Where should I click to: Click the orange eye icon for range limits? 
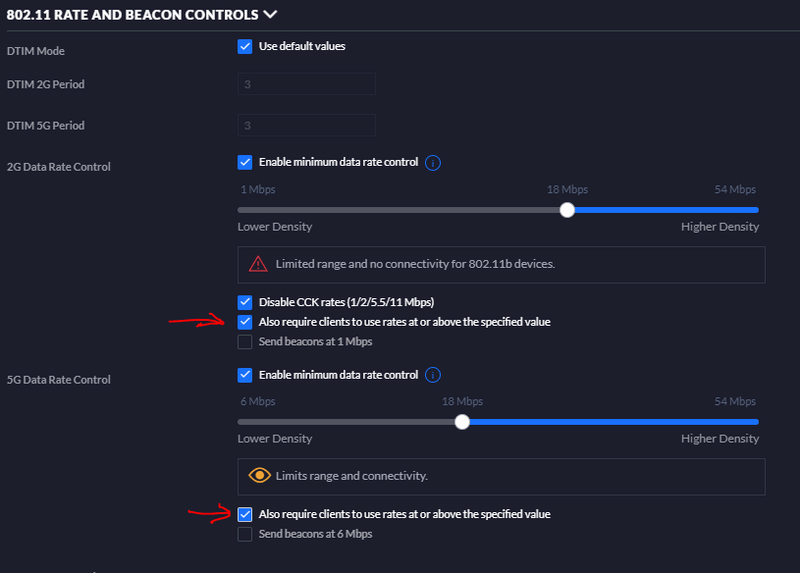[259, 476]
